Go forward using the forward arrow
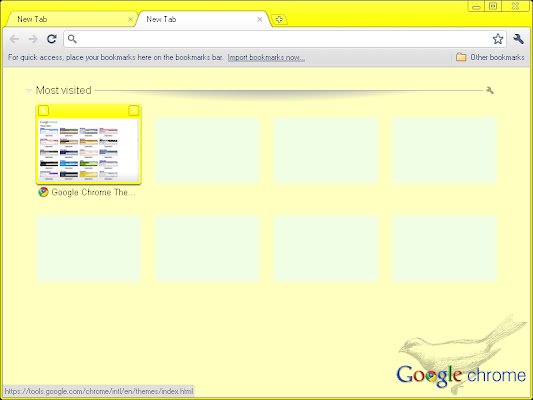533x400 pixels. 33,39
